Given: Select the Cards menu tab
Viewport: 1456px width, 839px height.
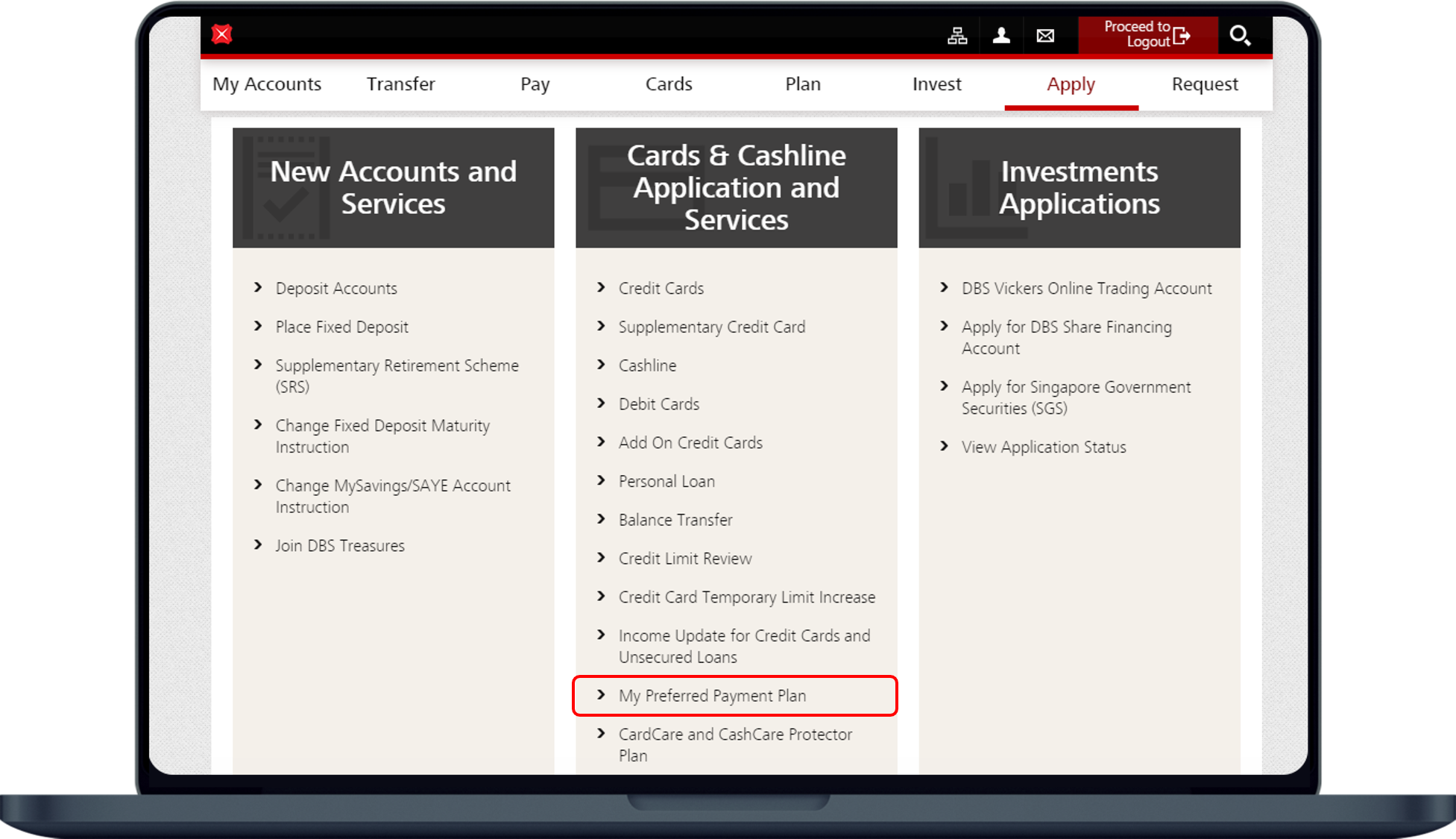Looking at the screenshot, I should [x=670, y=83].
